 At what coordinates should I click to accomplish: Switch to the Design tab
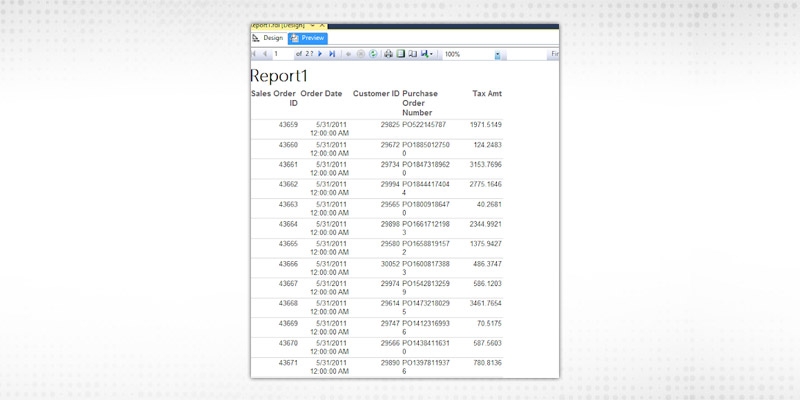point(267,38)
